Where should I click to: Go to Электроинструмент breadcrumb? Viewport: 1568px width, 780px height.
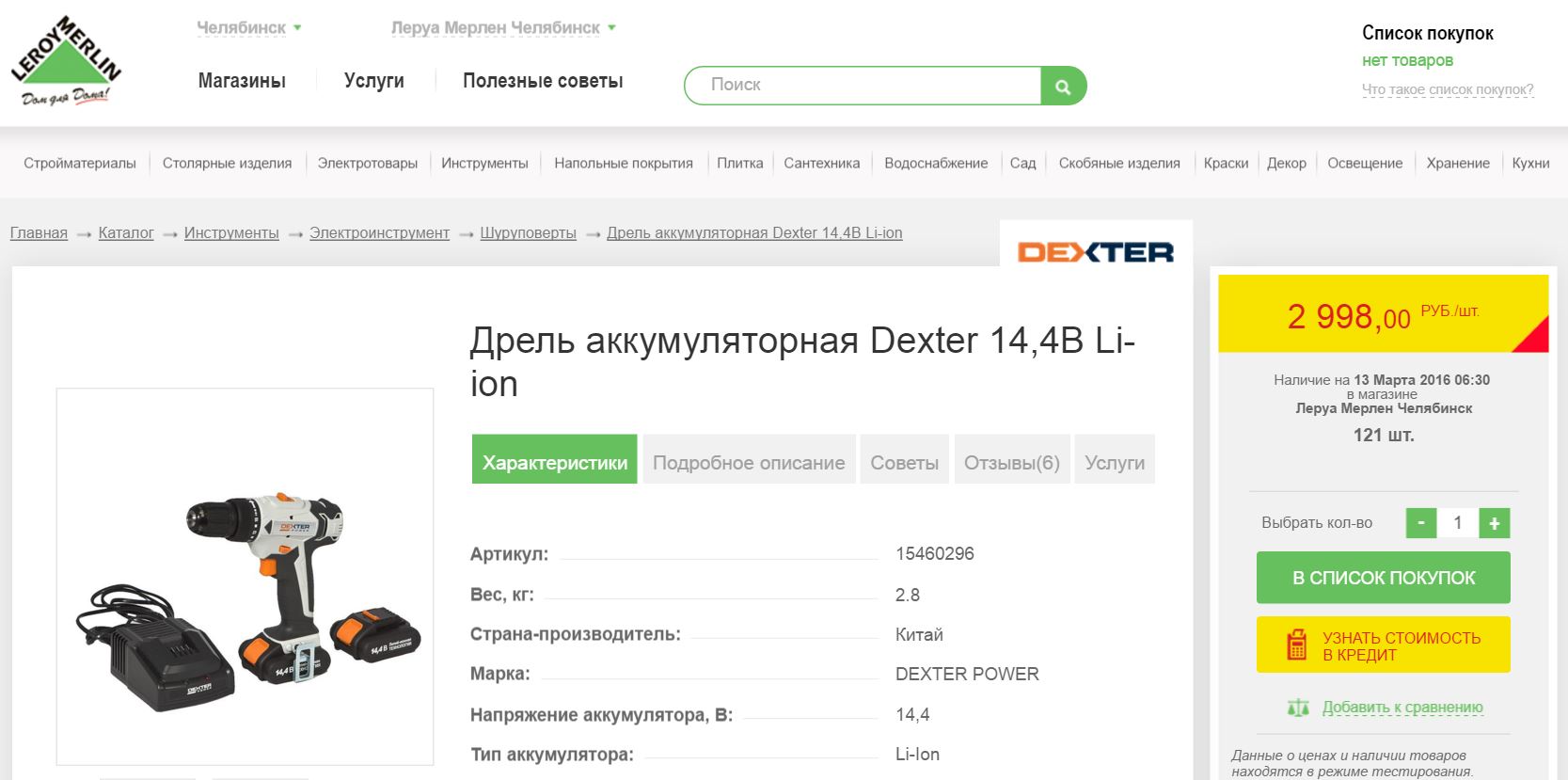click(380, 233)
